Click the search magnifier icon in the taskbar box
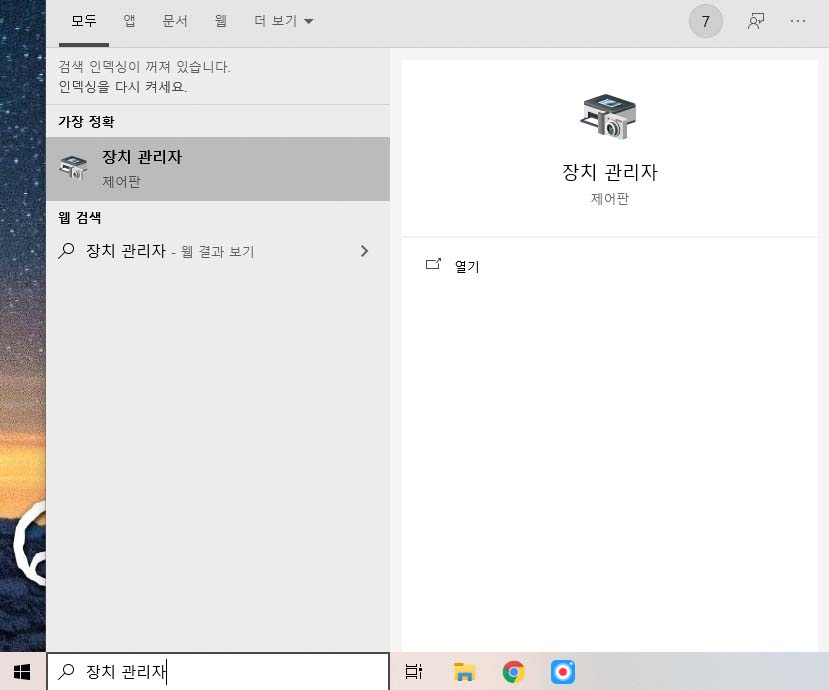The image size is (829, 690). click(x=67, y=671)
